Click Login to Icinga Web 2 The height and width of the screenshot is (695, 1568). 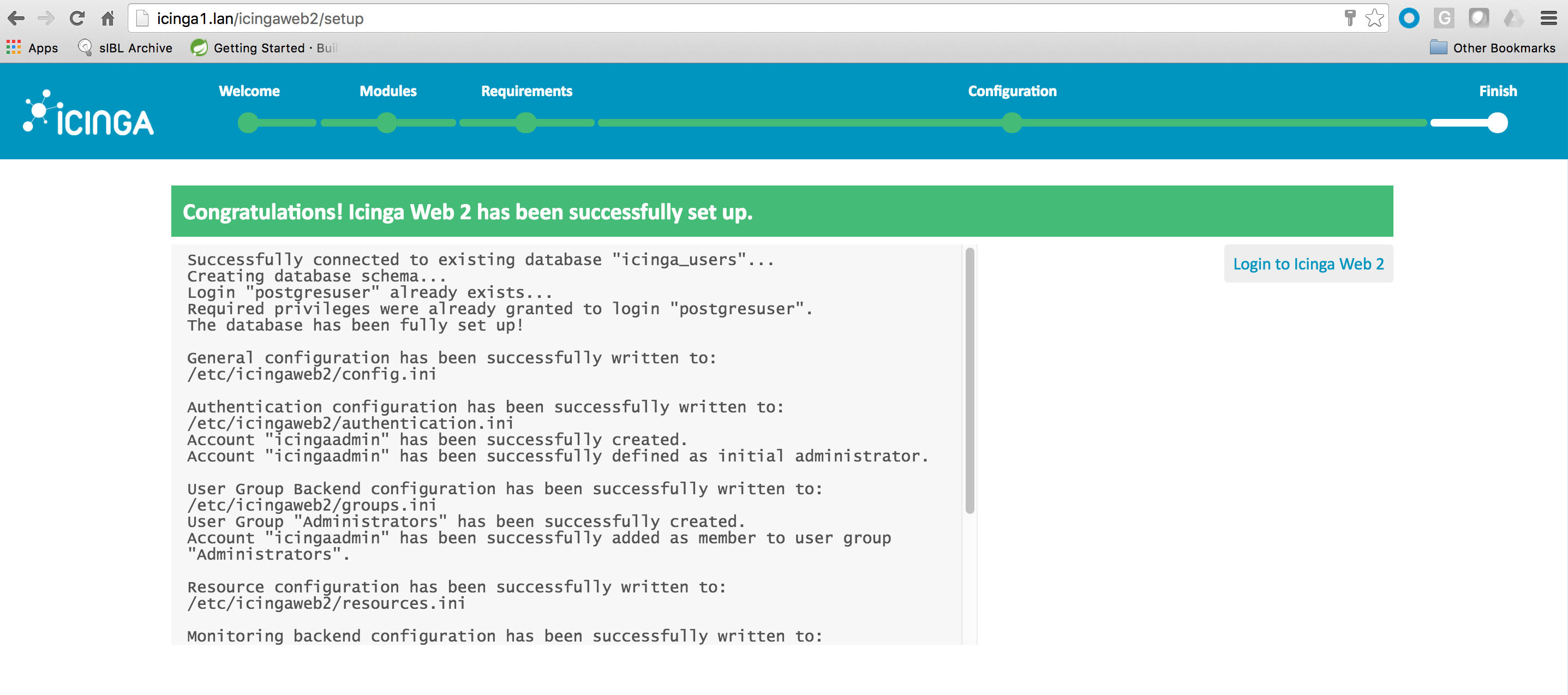tap(1308, 264)
